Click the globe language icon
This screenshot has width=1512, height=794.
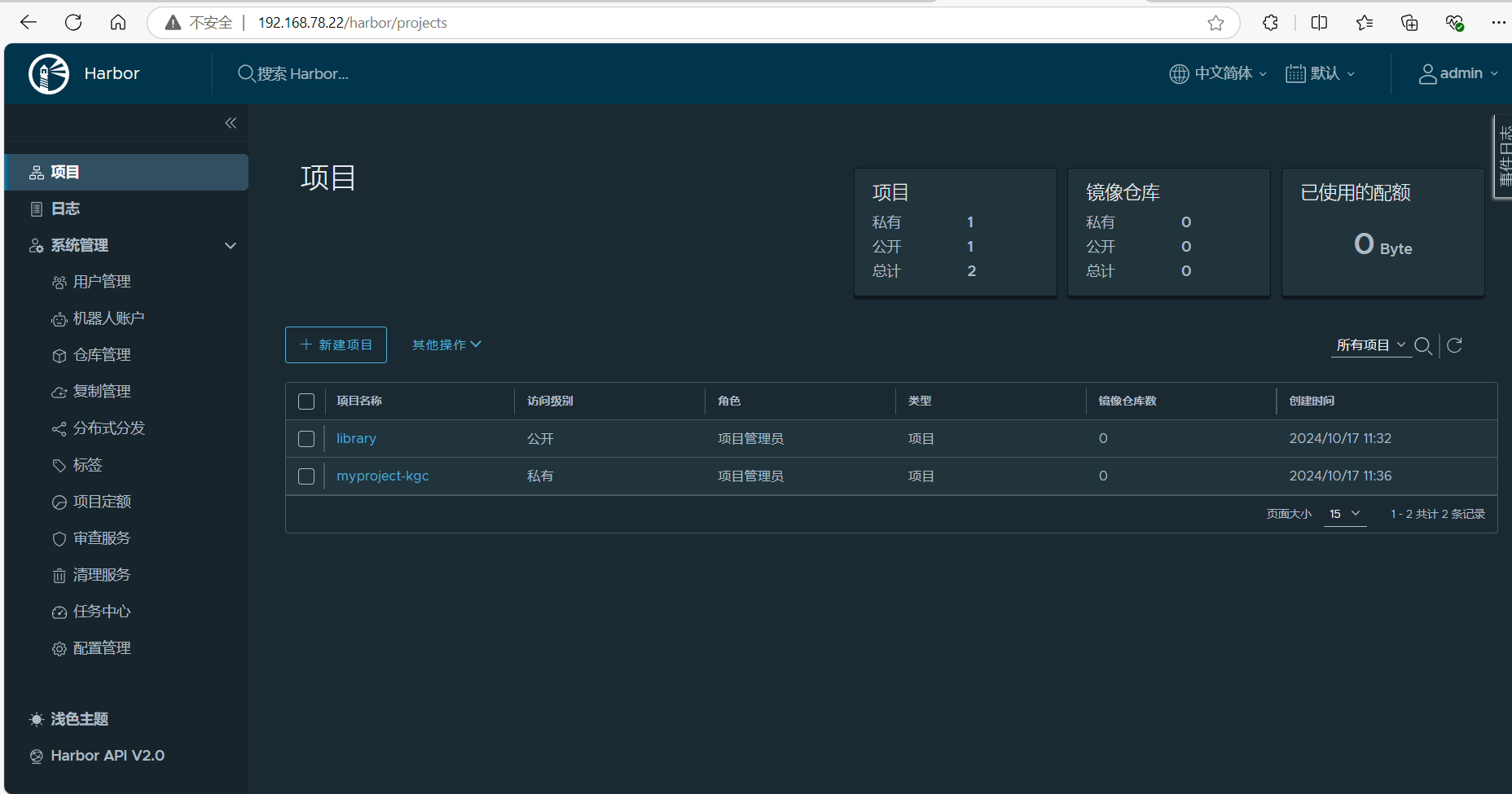(1179, 74)
